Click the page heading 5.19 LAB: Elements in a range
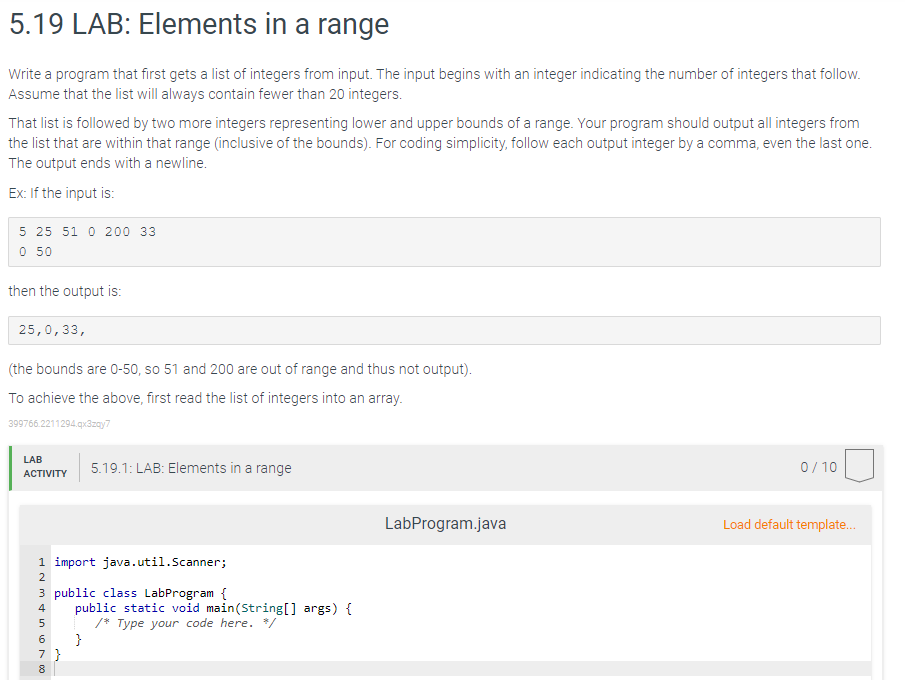 (199, 25)
